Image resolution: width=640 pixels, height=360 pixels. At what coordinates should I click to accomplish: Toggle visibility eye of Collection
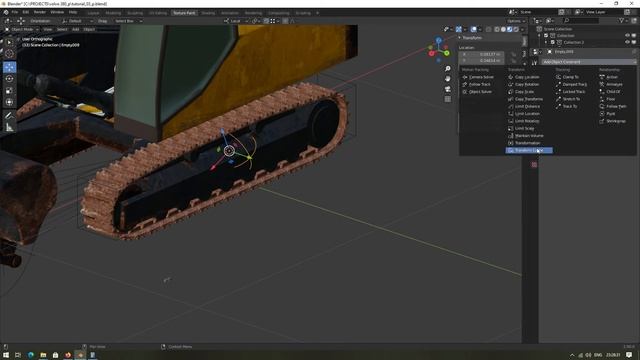627,36
